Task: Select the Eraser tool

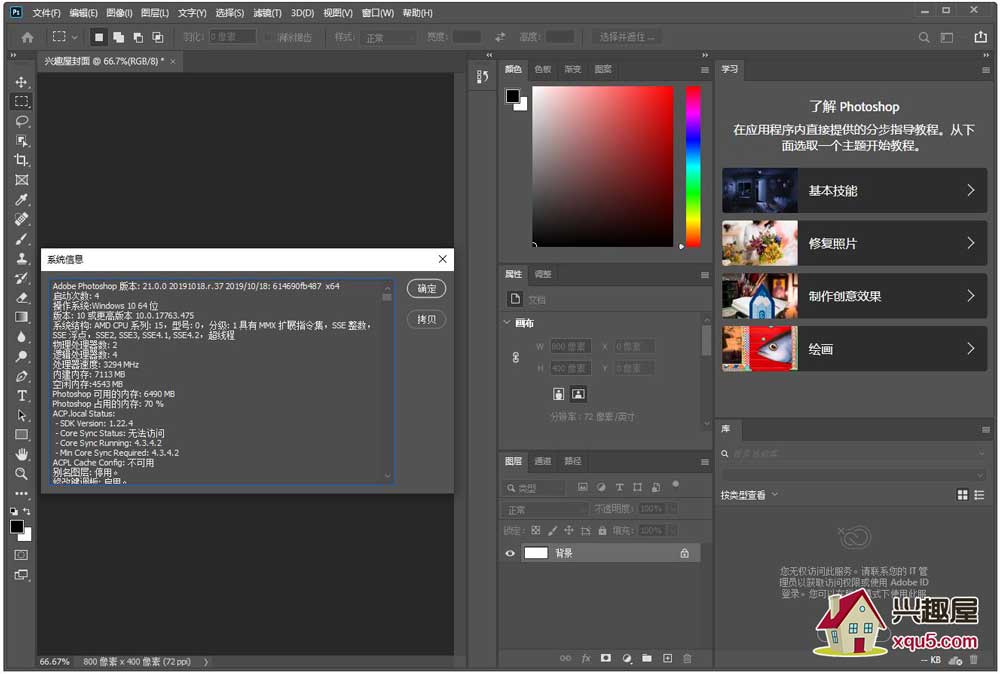Action: (21, 298)
